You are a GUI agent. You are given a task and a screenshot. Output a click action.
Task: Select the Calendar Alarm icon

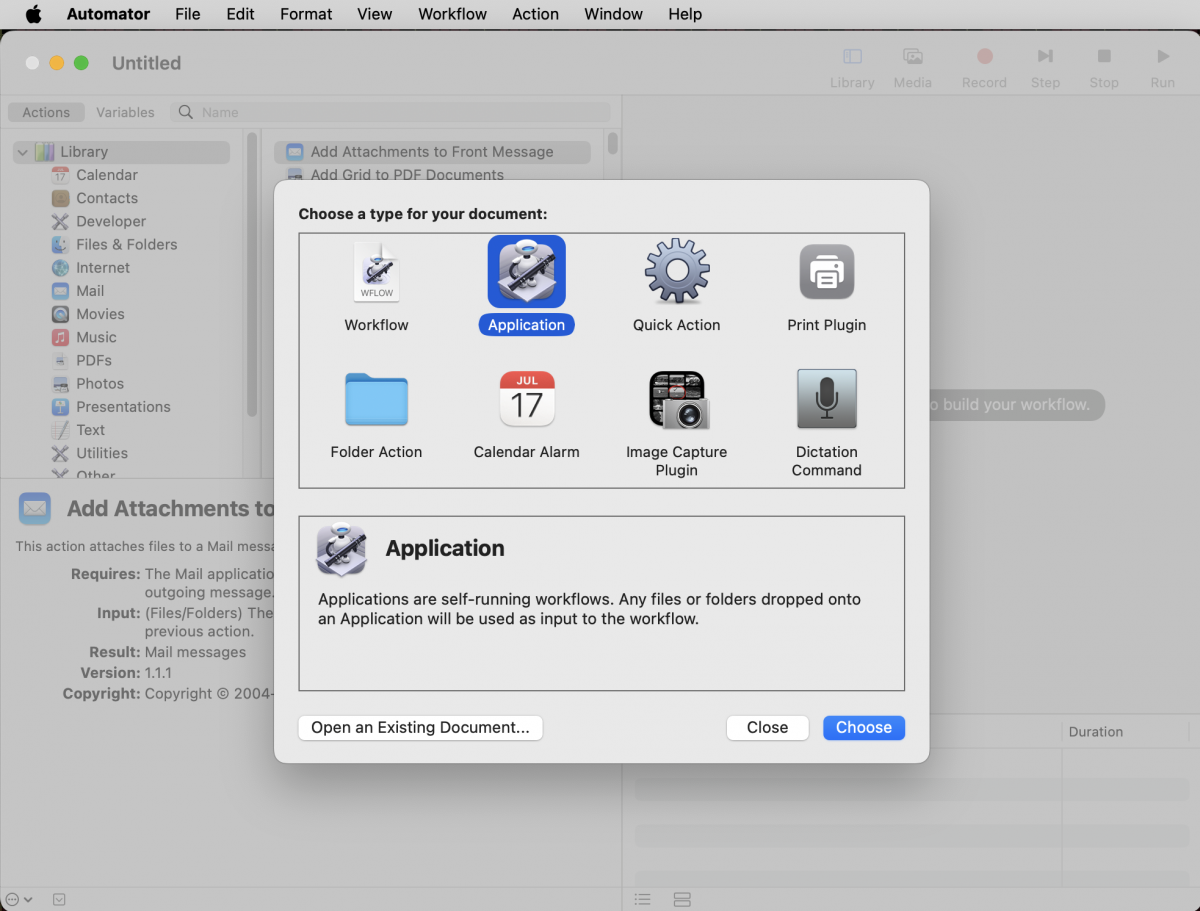coord(526,398)
